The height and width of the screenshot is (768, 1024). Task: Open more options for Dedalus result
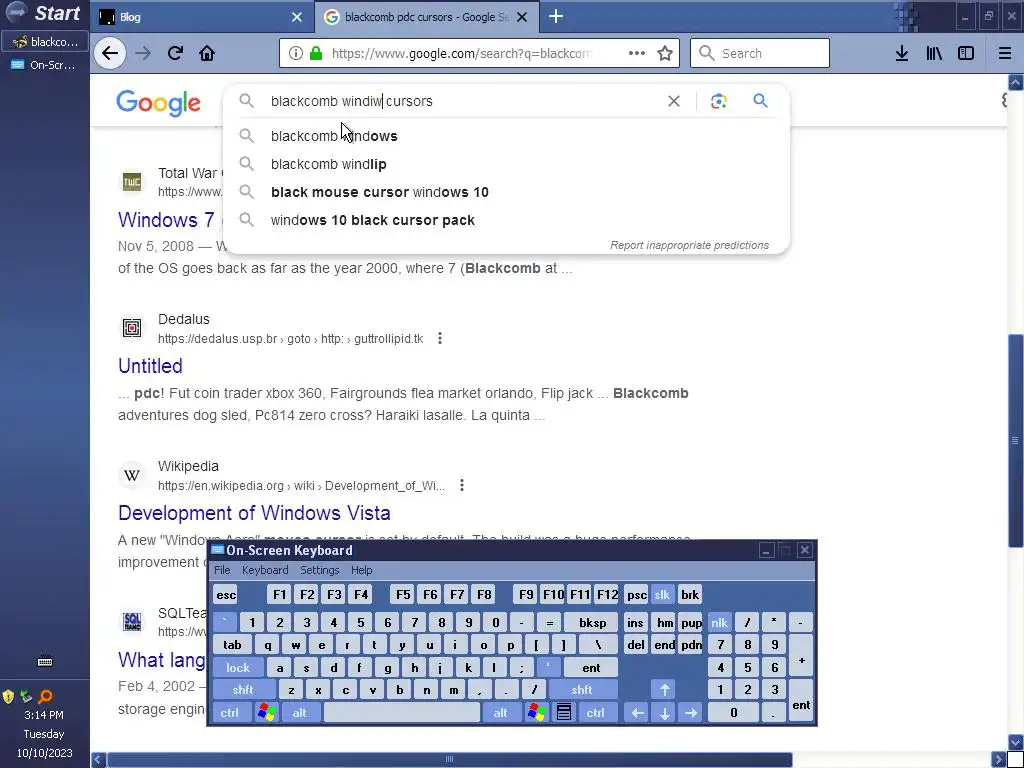point(440,338)
